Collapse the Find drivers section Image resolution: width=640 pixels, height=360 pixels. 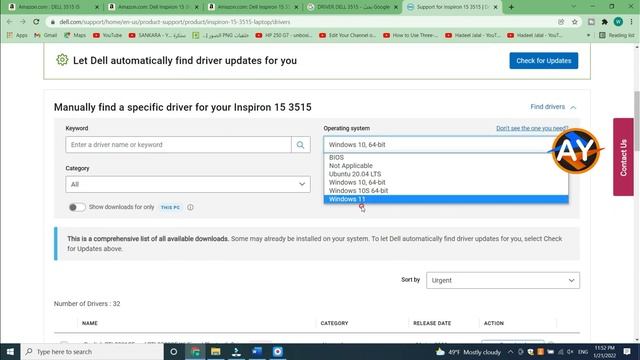click(x=553, y=107)
